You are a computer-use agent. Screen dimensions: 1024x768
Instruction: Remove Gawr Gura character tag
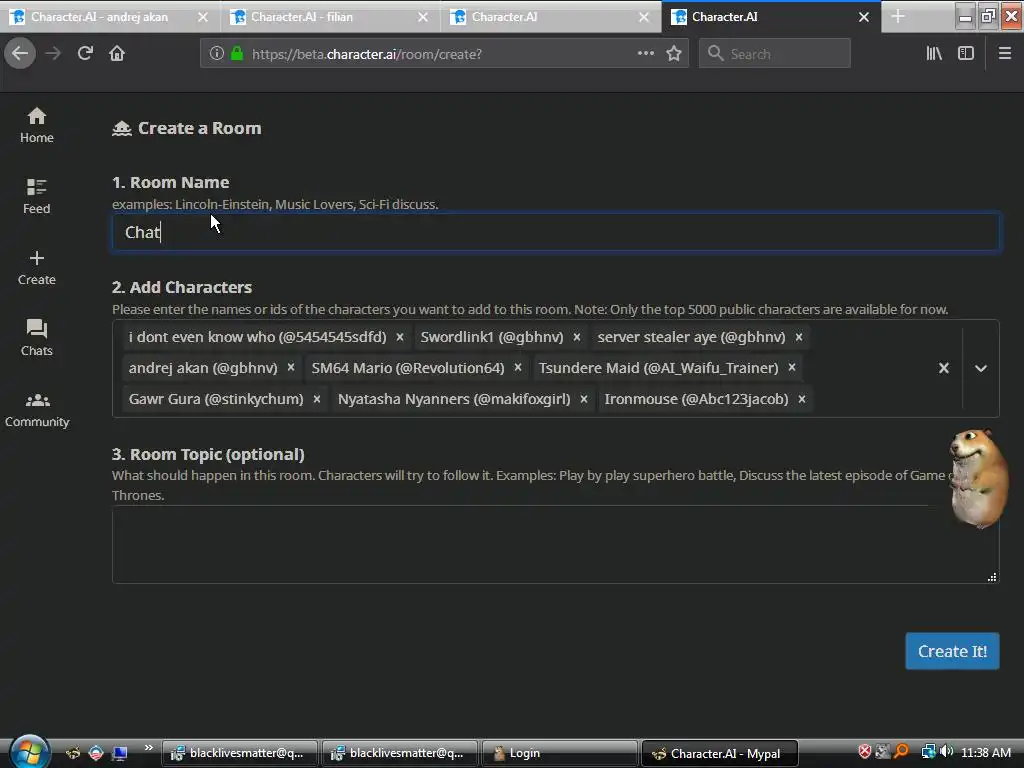[x=317, y=399]
